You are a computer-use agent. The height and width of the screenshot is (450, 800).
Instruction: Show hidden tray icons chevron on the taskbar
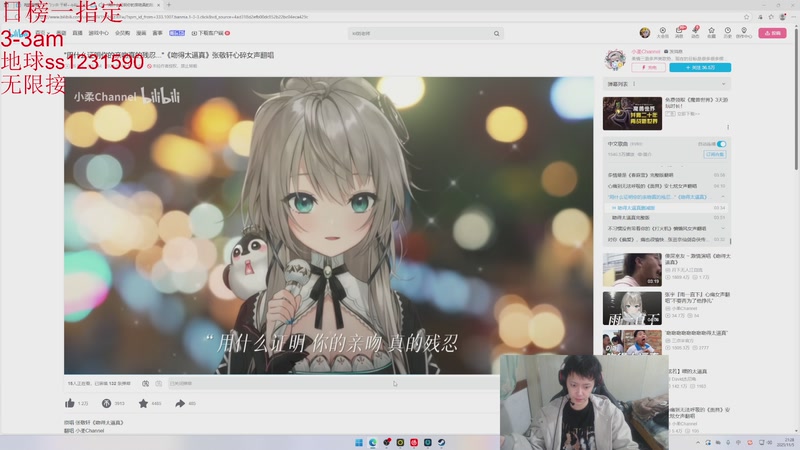point(698,442)
